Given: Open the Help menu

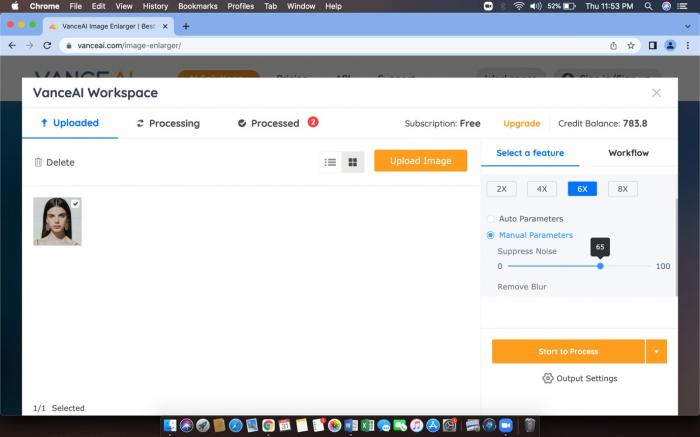Looking at the screenshot, I should [333, 6].
